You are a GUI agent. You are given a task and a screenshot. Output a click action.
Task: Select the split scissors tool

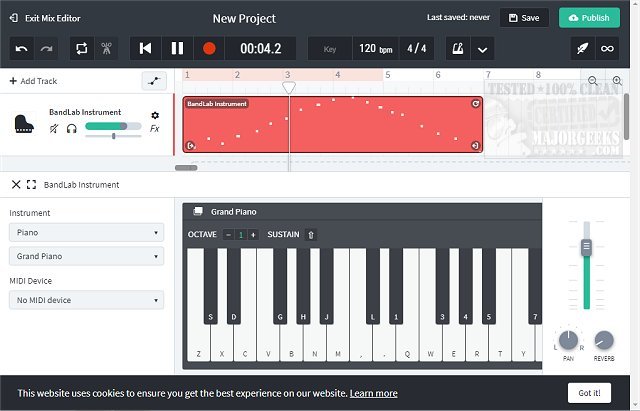coord(106,49)
